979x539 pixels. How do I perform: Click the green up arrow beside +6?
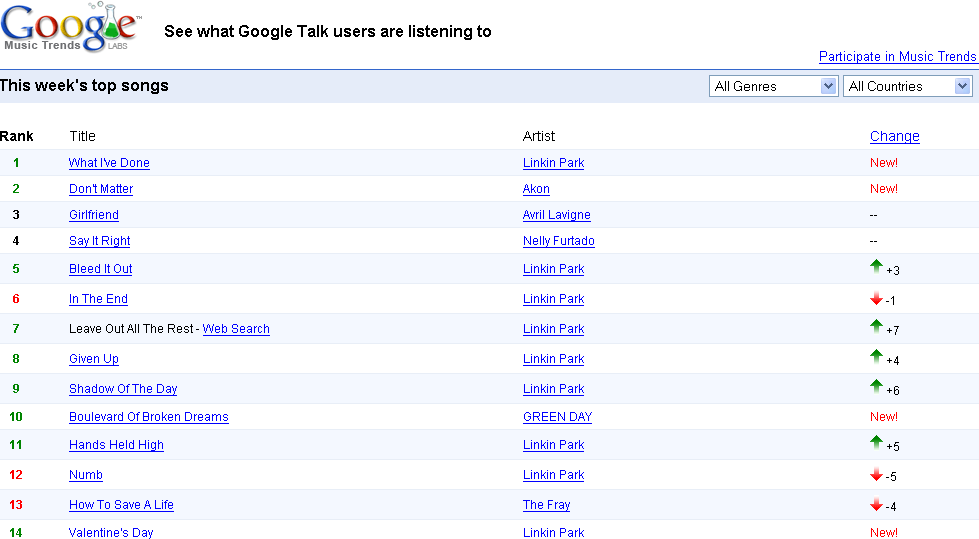(877, 386)
